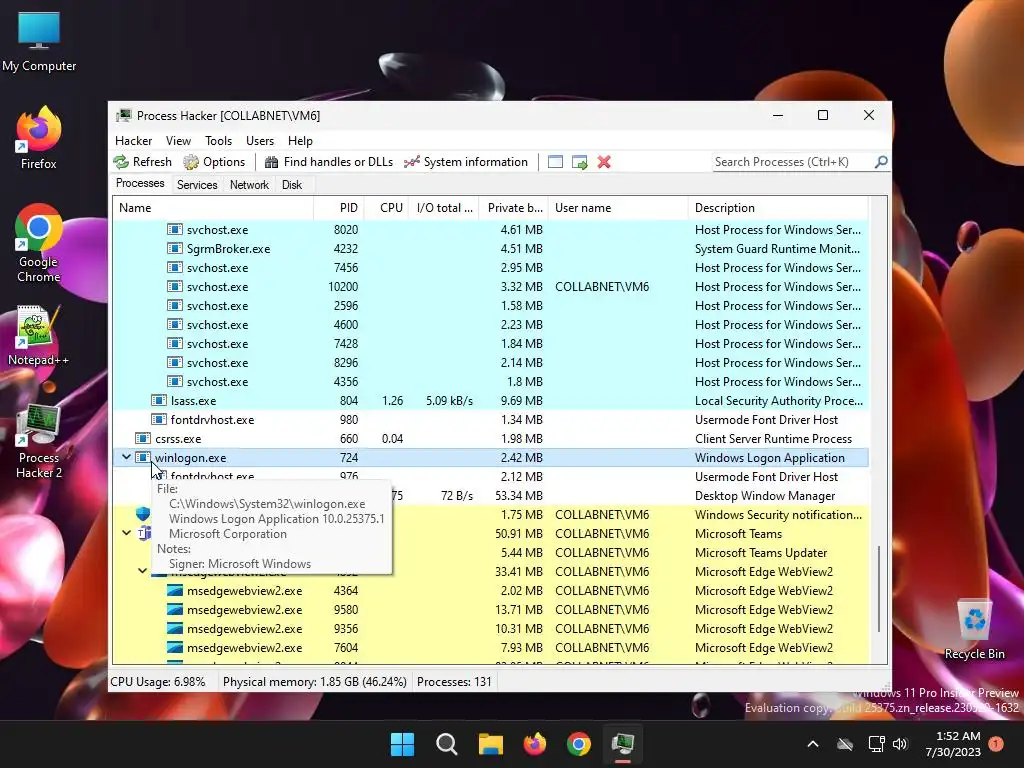Viewport: 1024px width, 768px height.
Task: Select the csrss.exe process
Action: tap(491, 438)
